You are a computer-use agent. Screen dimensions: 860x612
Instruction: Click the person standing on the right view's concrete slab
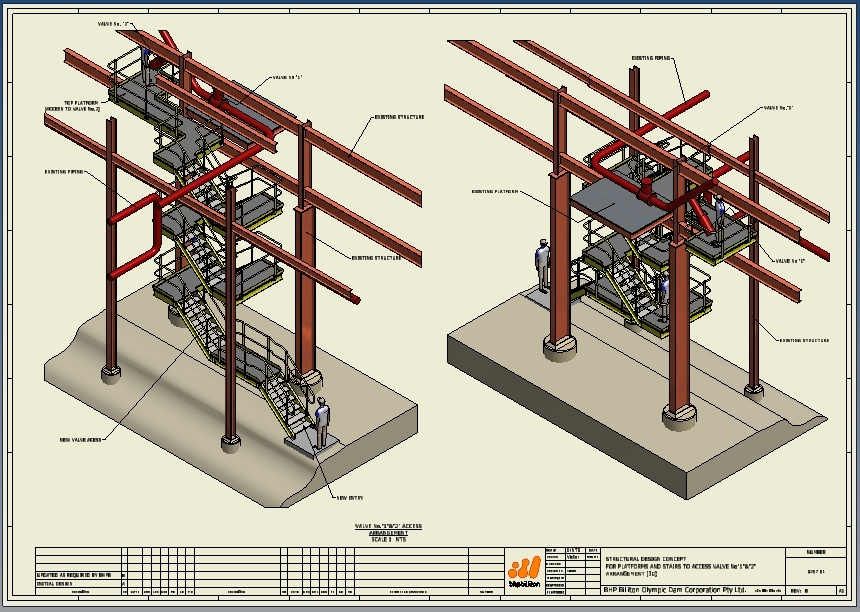tap(542, 266)
